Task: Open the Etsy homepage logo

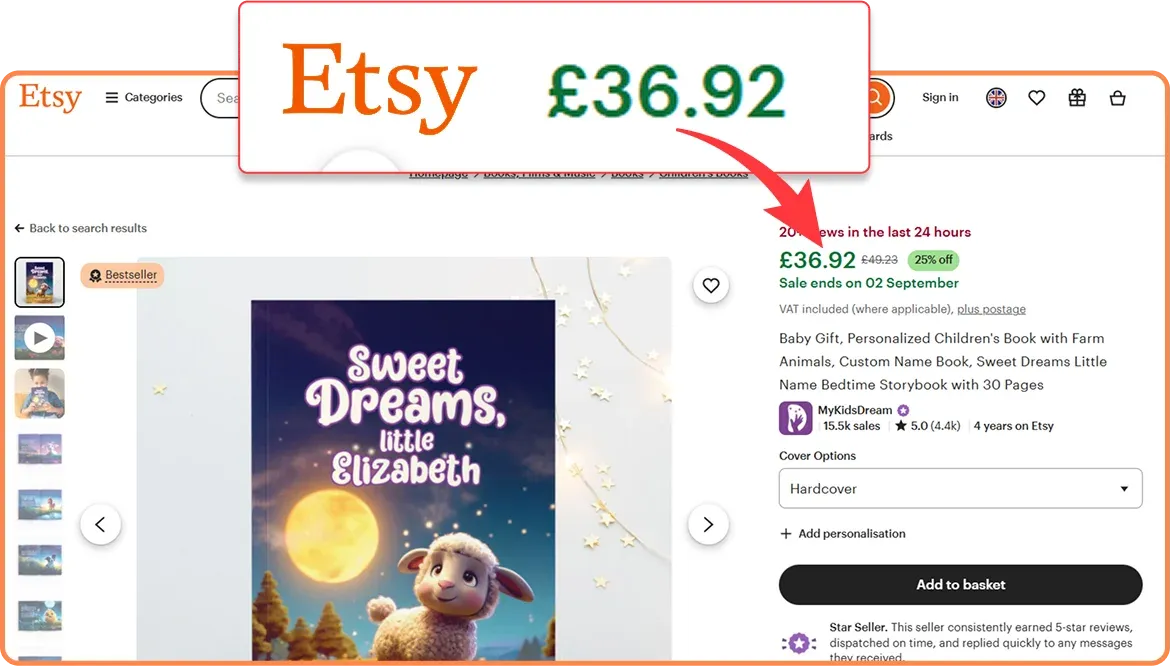Action: coord(50,97)
